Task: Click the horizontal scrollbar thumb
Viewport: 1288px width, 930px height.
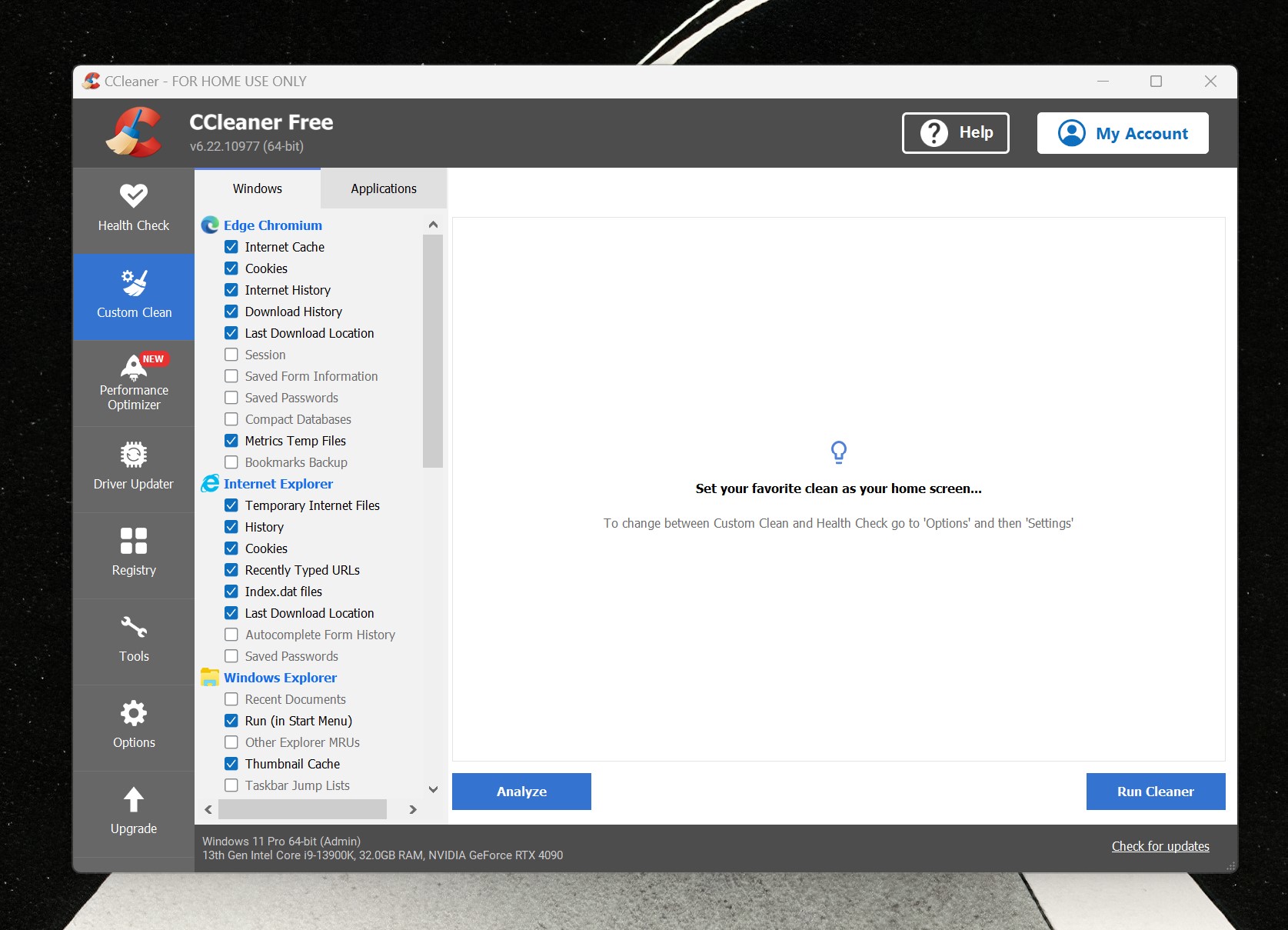Action: click(x=302, y=809)
